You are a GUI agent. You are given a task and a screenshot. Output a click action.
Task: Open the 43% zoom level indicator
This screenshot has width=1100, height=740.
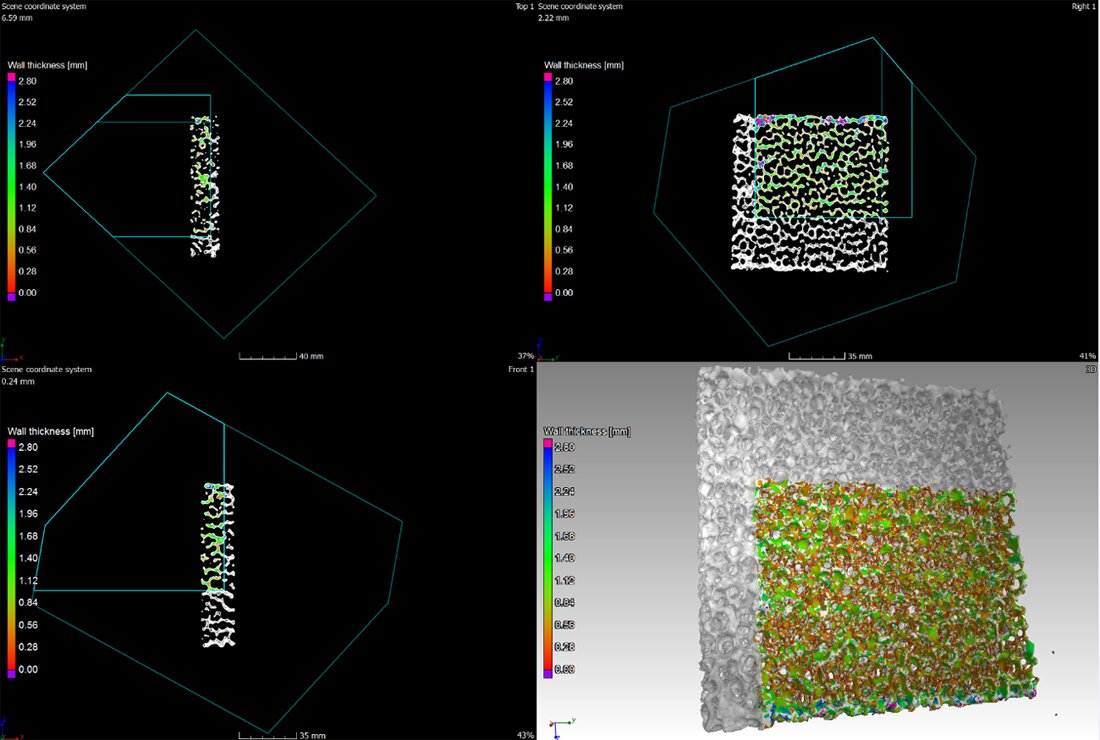click(x=525, y=734)
